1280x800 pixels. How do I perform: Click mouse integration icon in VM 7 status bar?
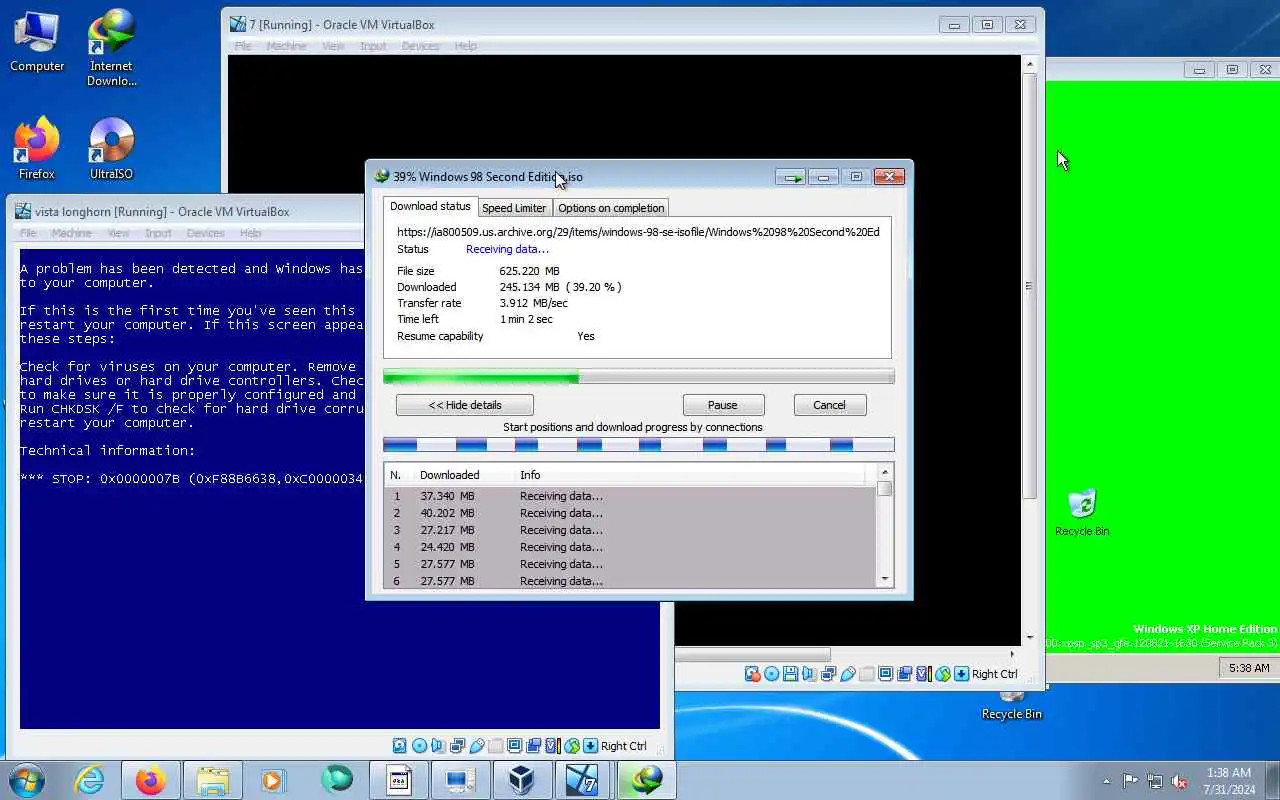tap(943, 674)
